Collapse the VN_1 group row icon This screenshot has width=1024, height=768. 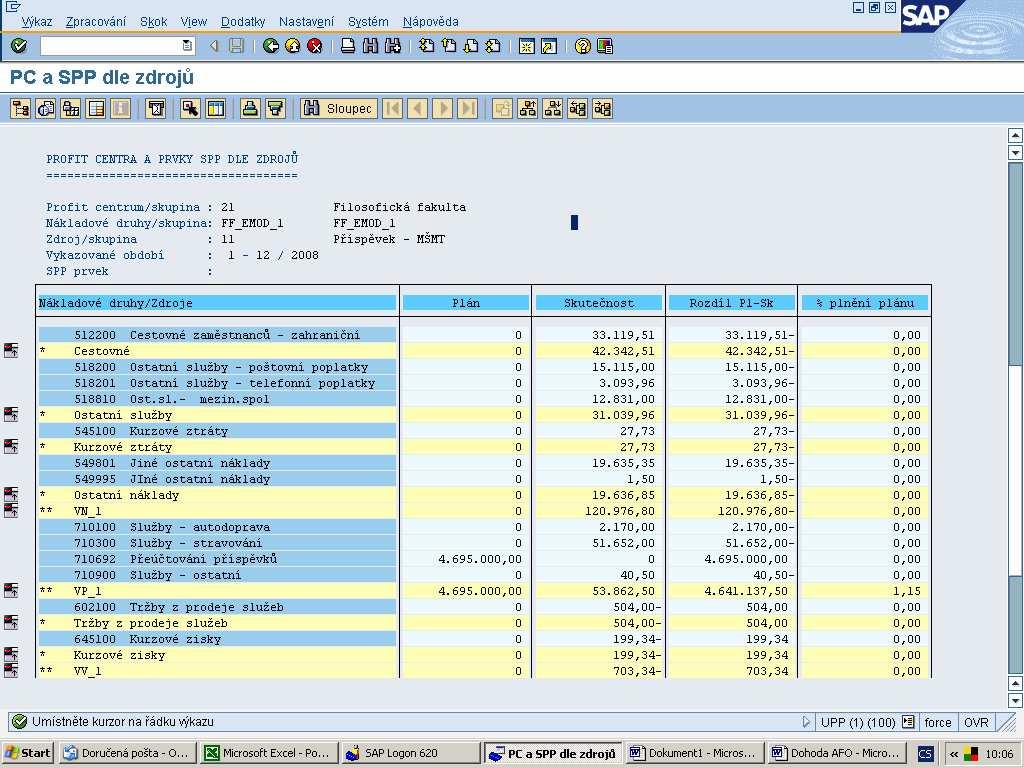click(11, 510)
